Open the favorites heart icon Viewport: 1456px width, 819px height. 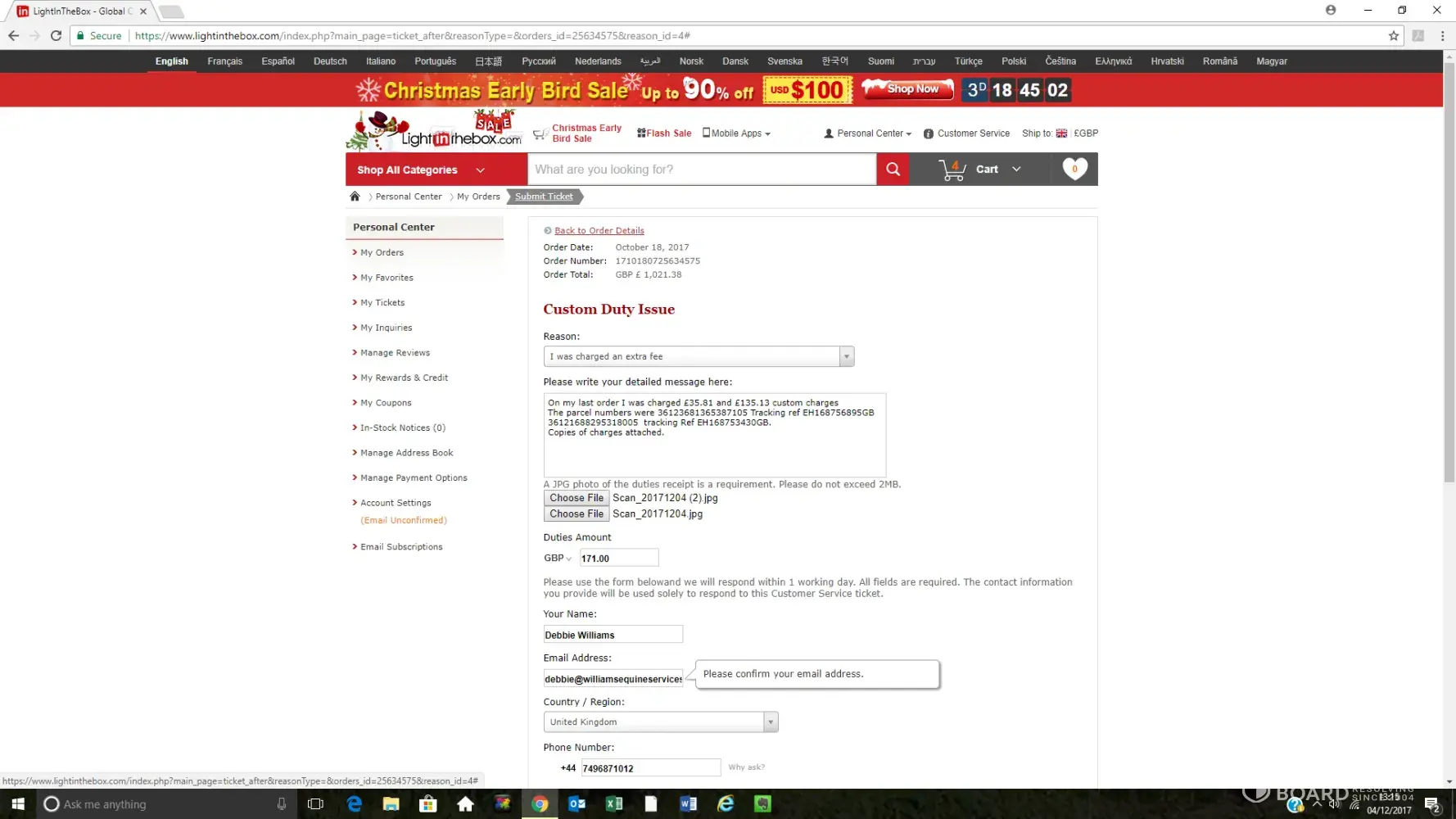[1074, 169]
